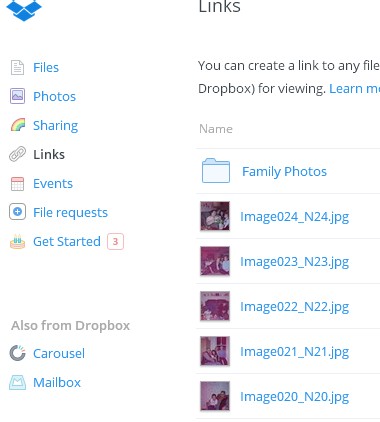Screen dimensions: 380x422
Task: Click the Mailbox envelope icon
Action: tap(17, 382)
